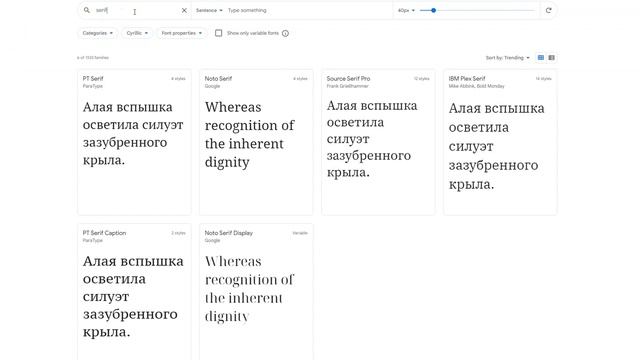Screen dimensions: 640x360
Task: Switch to grid view
Action: (x=541, y=58)
